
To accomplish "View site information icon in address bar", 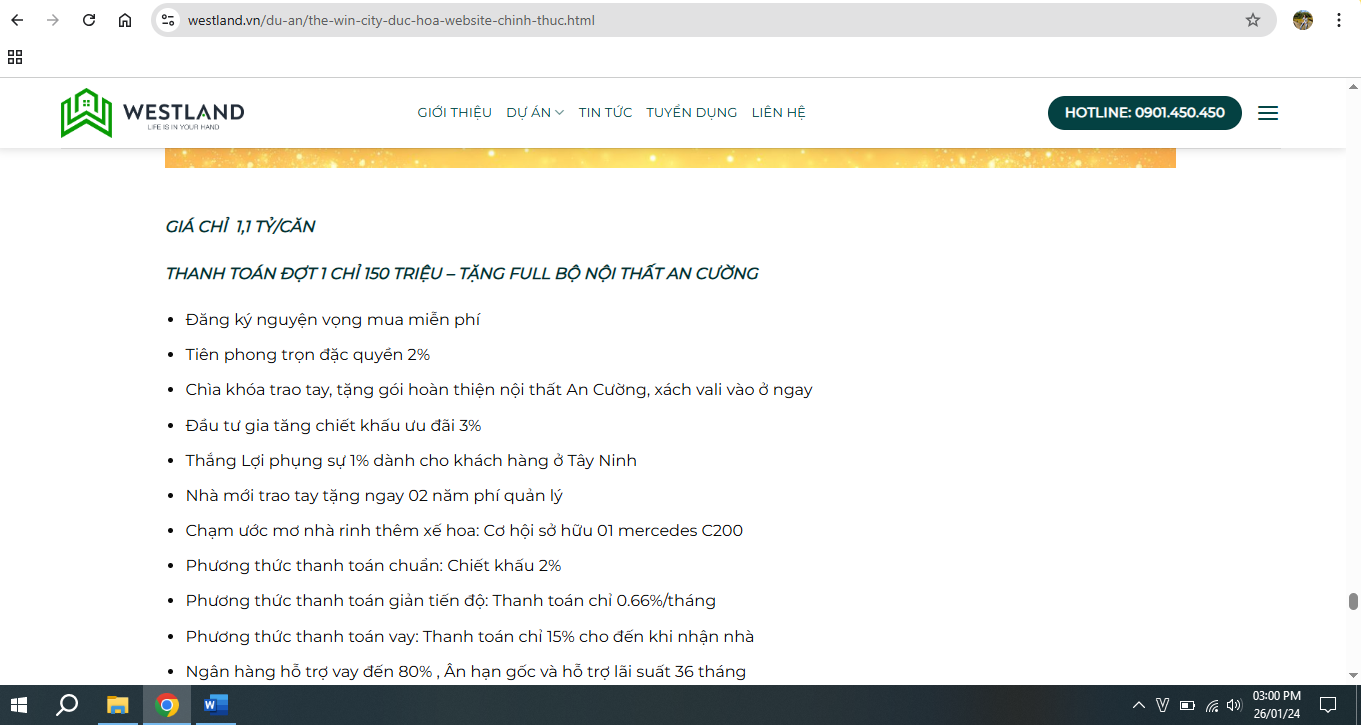I will coord(168,20).
